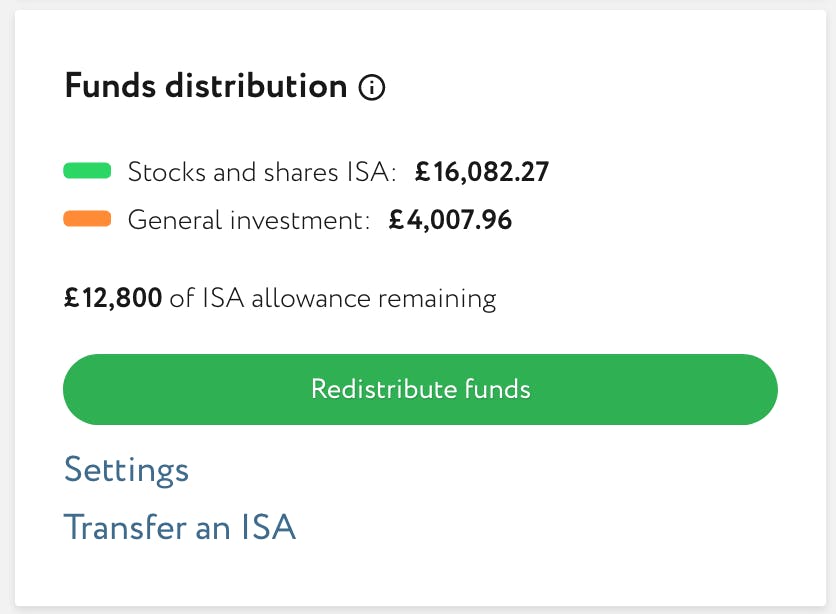
Task: Click the bold £12,800 allowance amount
Action: click(x=113, y=298)
